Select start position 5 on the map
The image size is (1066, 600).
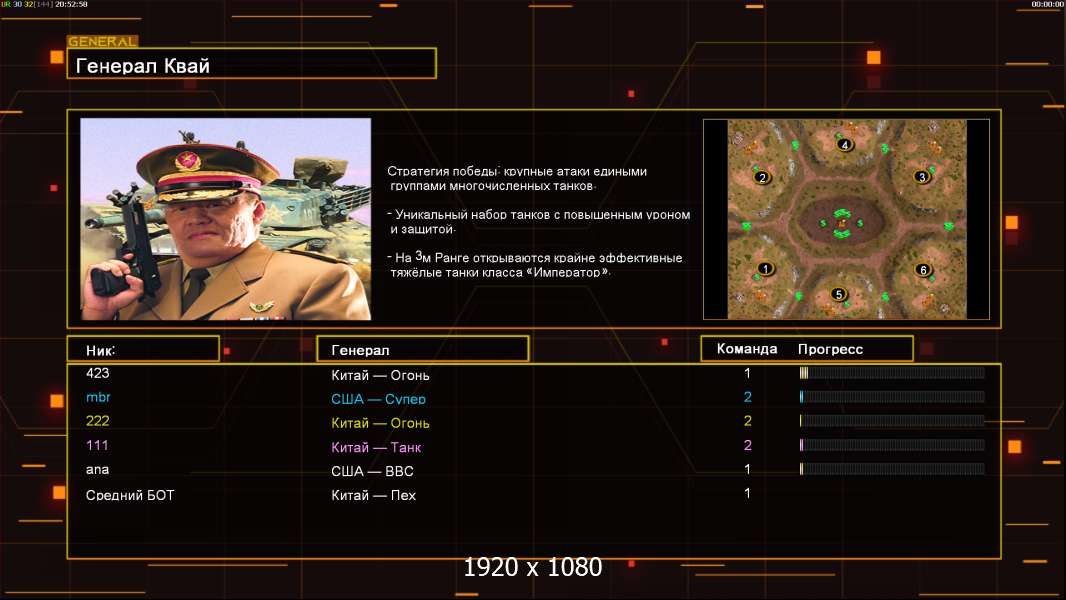tap(838, 294)
